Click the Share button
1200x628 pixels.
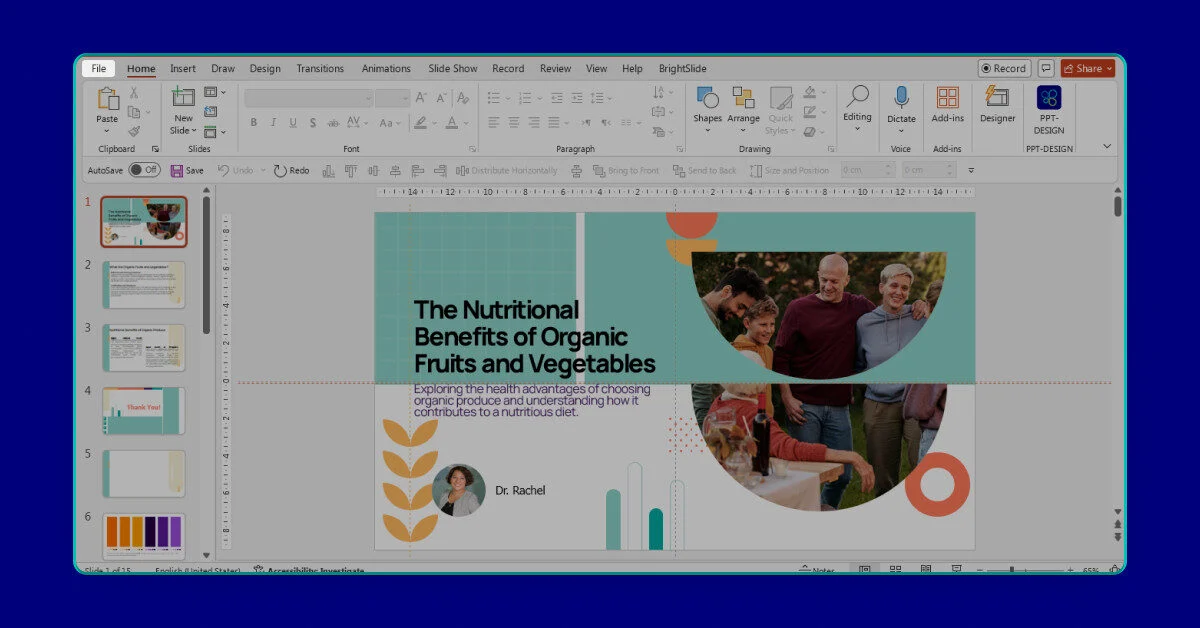(x=1087, y=69)
